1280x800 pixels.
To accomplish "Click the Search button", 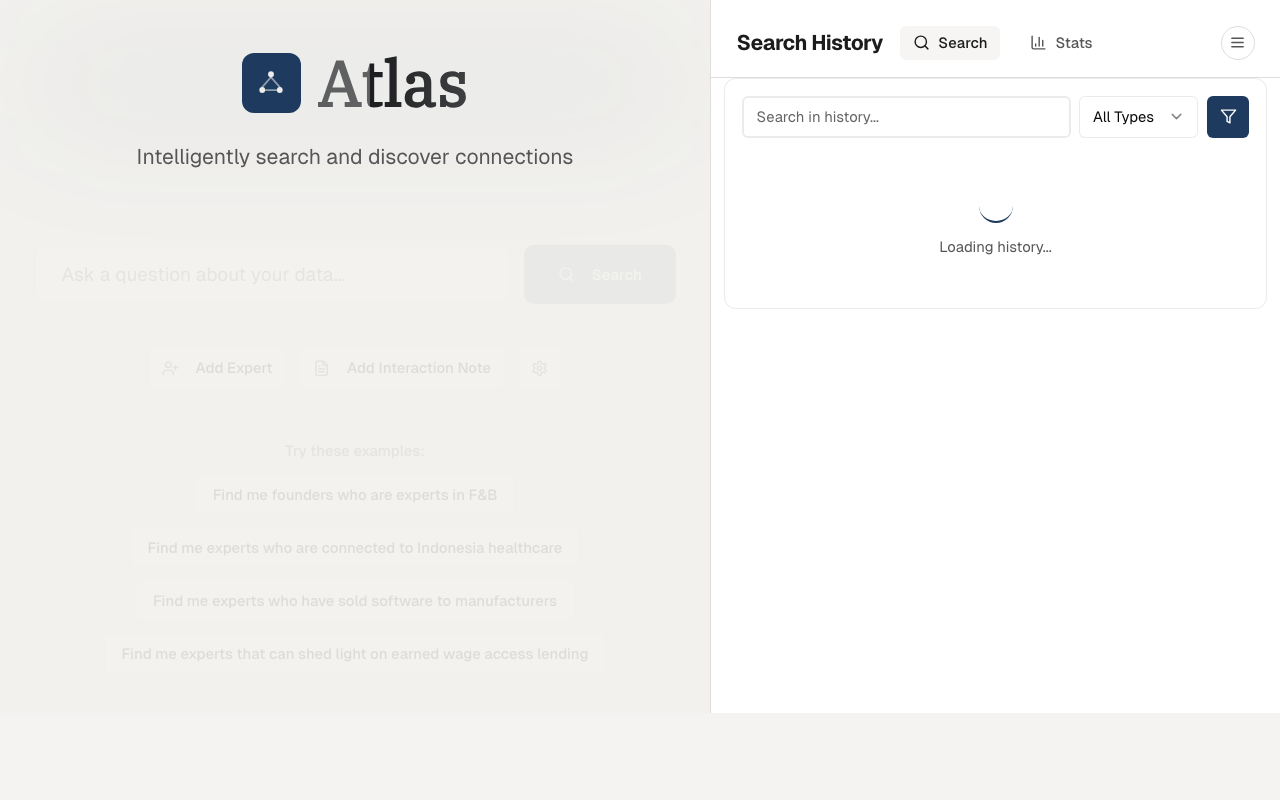I will 600,274.
